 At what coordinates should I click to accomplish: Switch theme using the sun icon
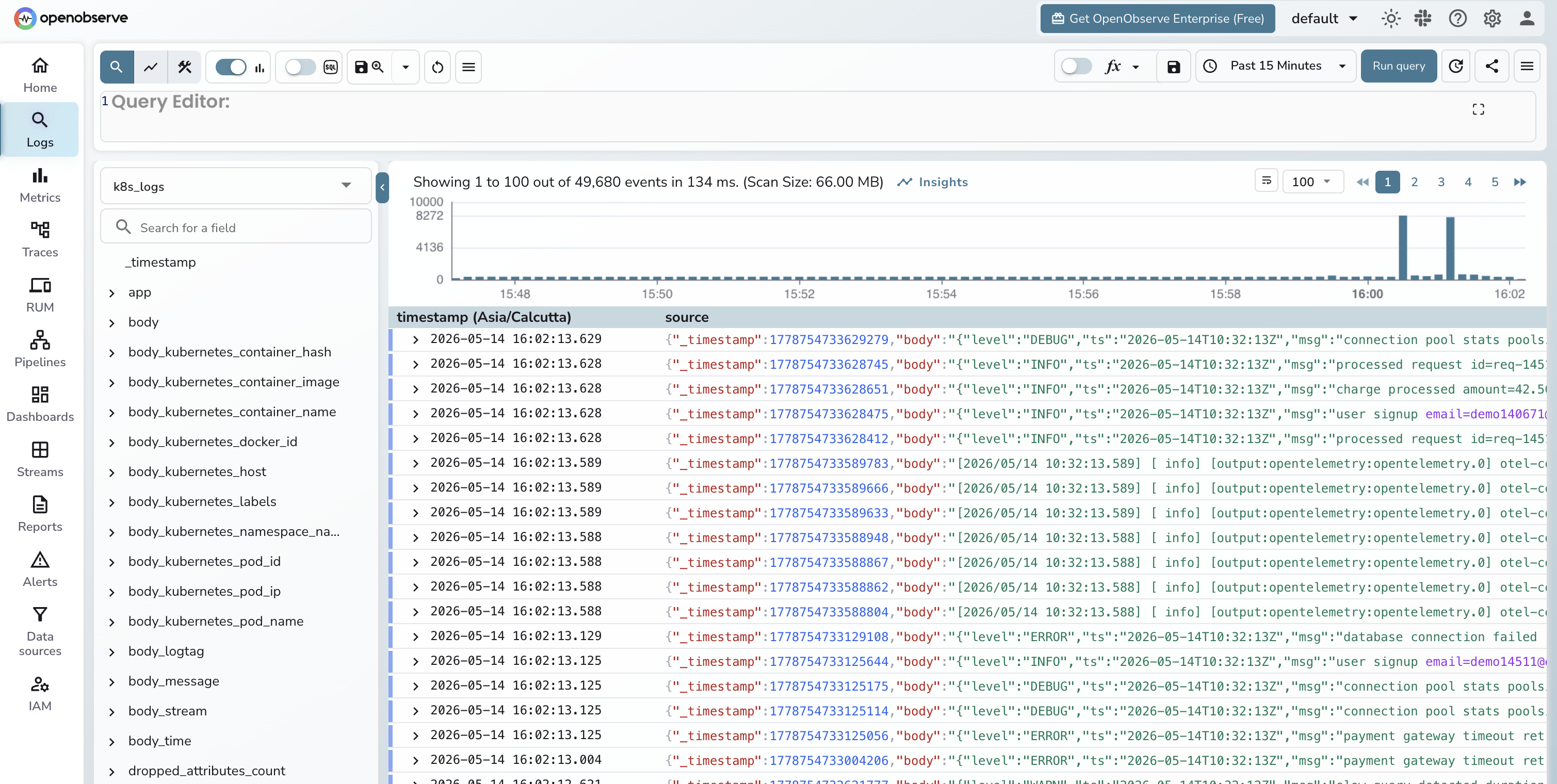(1391, 19)
